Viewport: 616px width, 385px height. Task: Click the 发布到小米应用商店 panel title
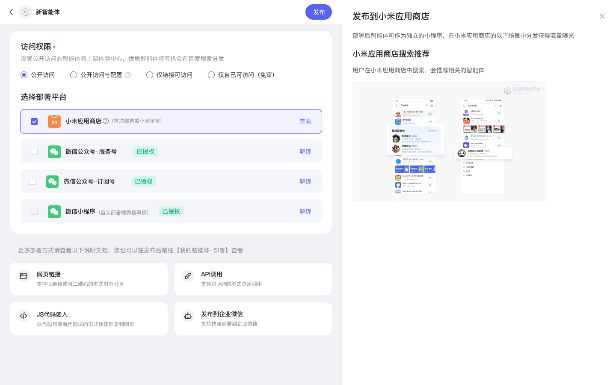[x=391, y=16]
